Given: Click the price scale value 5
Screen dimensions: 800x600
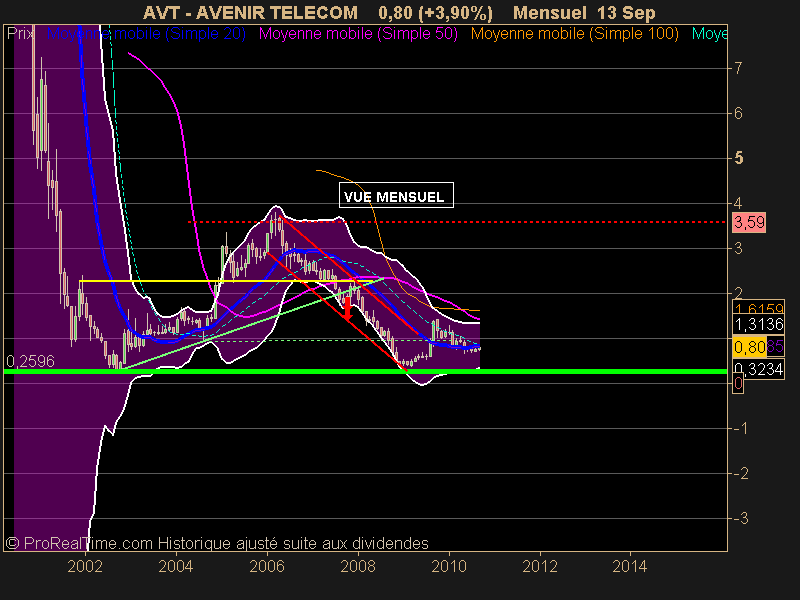Looking at the screenshot, I should tap(738, 158).
